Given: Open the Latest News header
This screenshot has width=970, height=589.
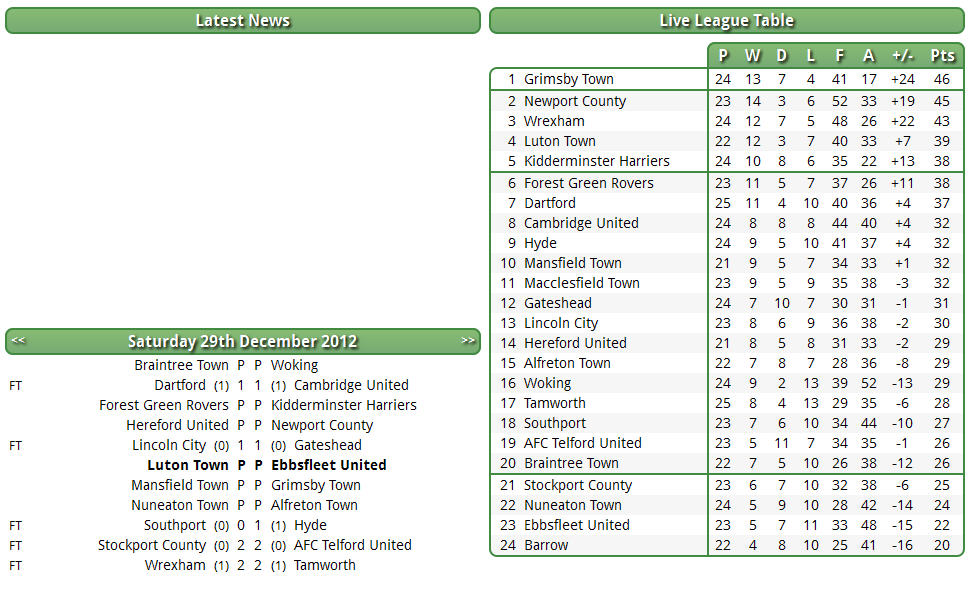Looking at the screenshot, I should (242, 20).
